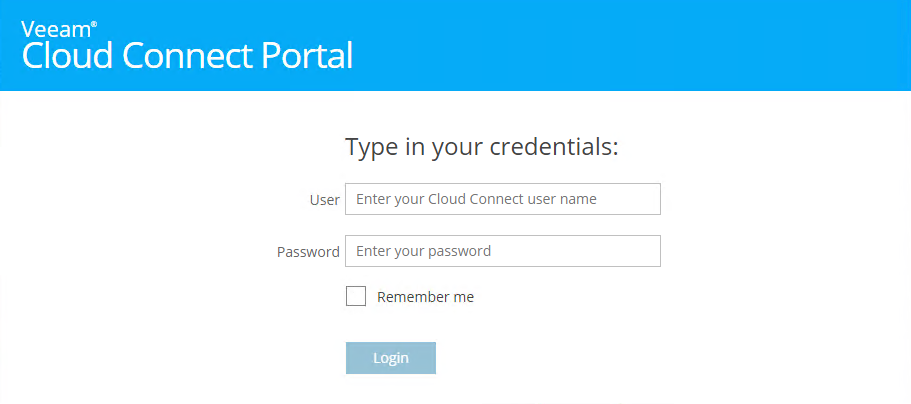Click the "Login" text on the button

tap(391, 358)
